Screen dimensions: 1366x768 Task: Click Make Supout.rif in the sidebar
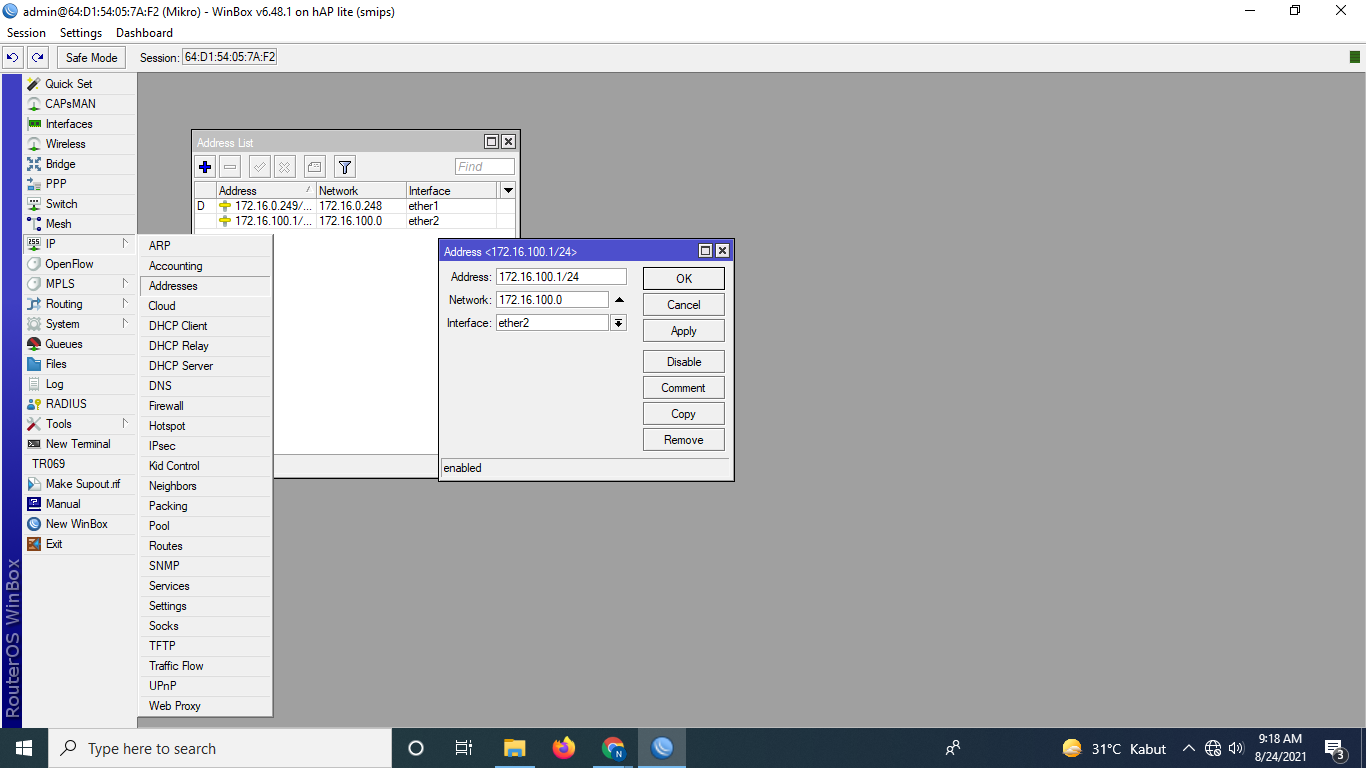tap(79, 484)
